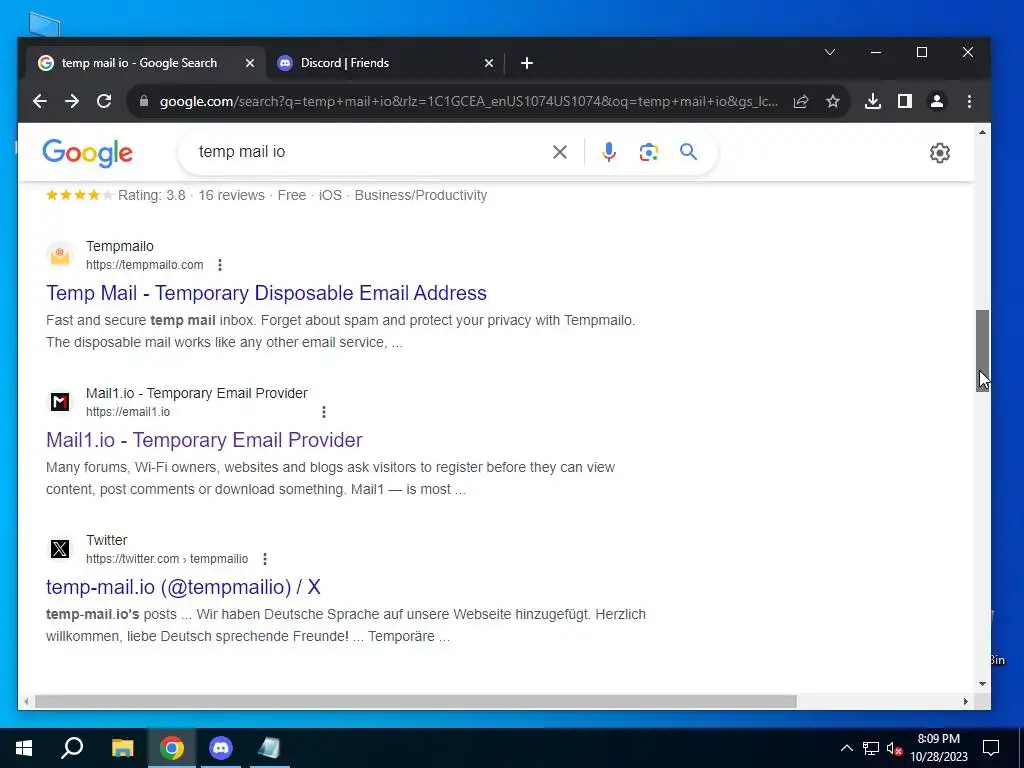The width and height of the screenshot is (1024, 768).
Task: Search by image with Google Lens
Action: coord(648,152)
